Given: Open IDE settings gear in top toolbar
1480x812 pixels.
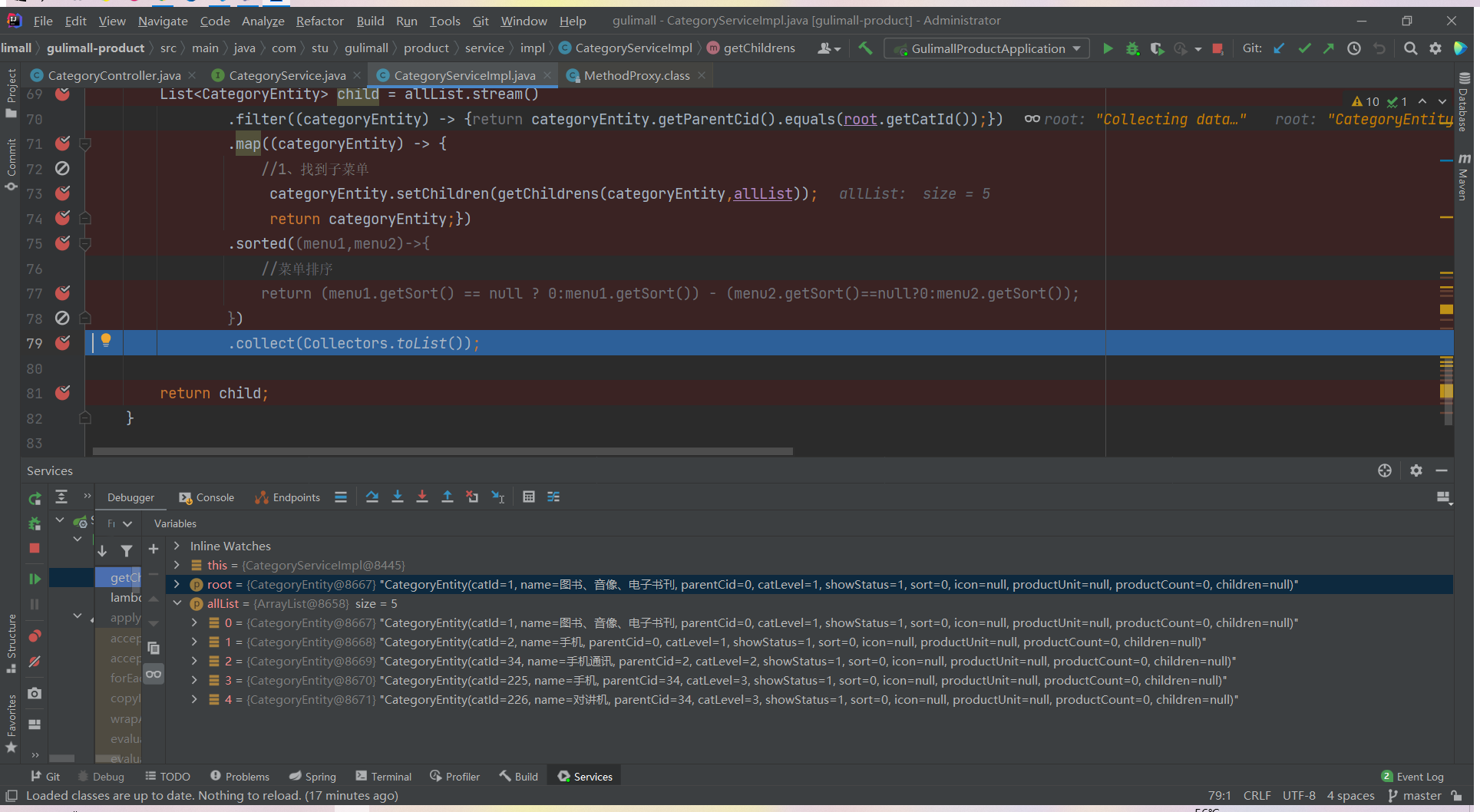Looking at the screenshot, I should [1435, 48].
